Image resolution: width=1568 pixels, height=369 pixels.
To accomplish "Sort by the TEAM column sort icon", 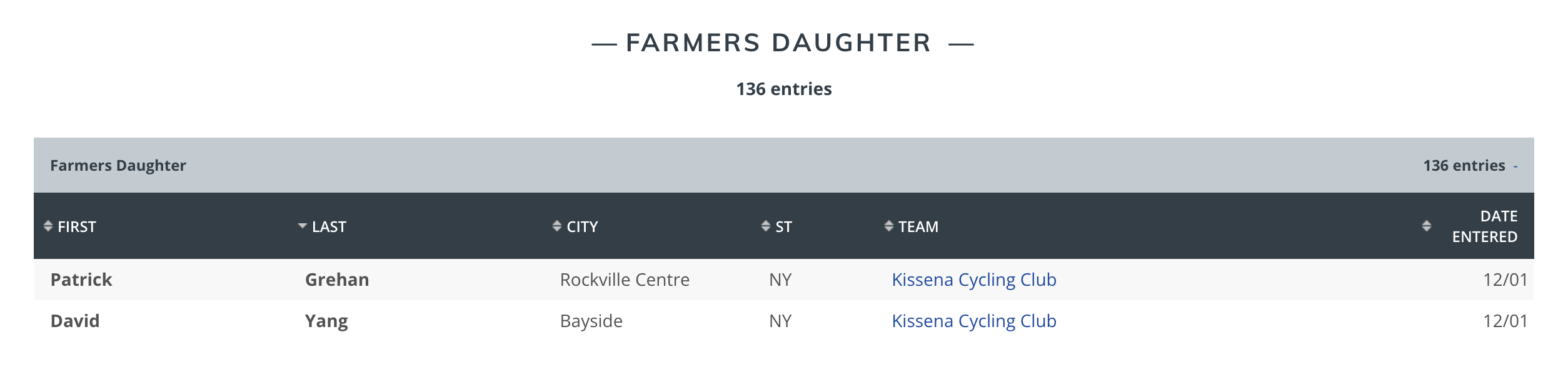I will pyautogui.click(x=889, y=226).
